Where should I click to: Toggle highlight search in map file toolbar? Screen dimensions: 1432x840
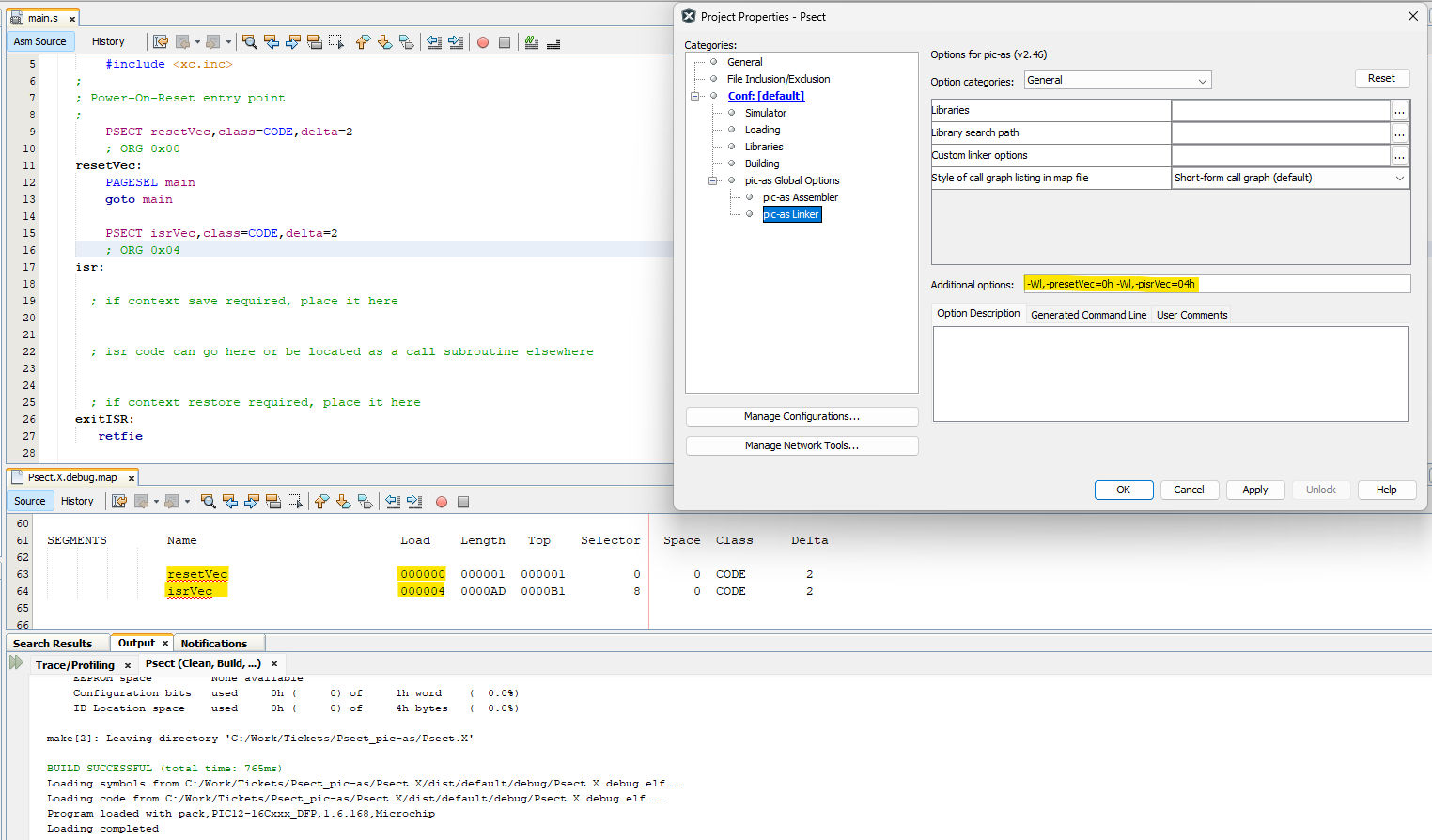pyautogui.click(x=273, y=502)
